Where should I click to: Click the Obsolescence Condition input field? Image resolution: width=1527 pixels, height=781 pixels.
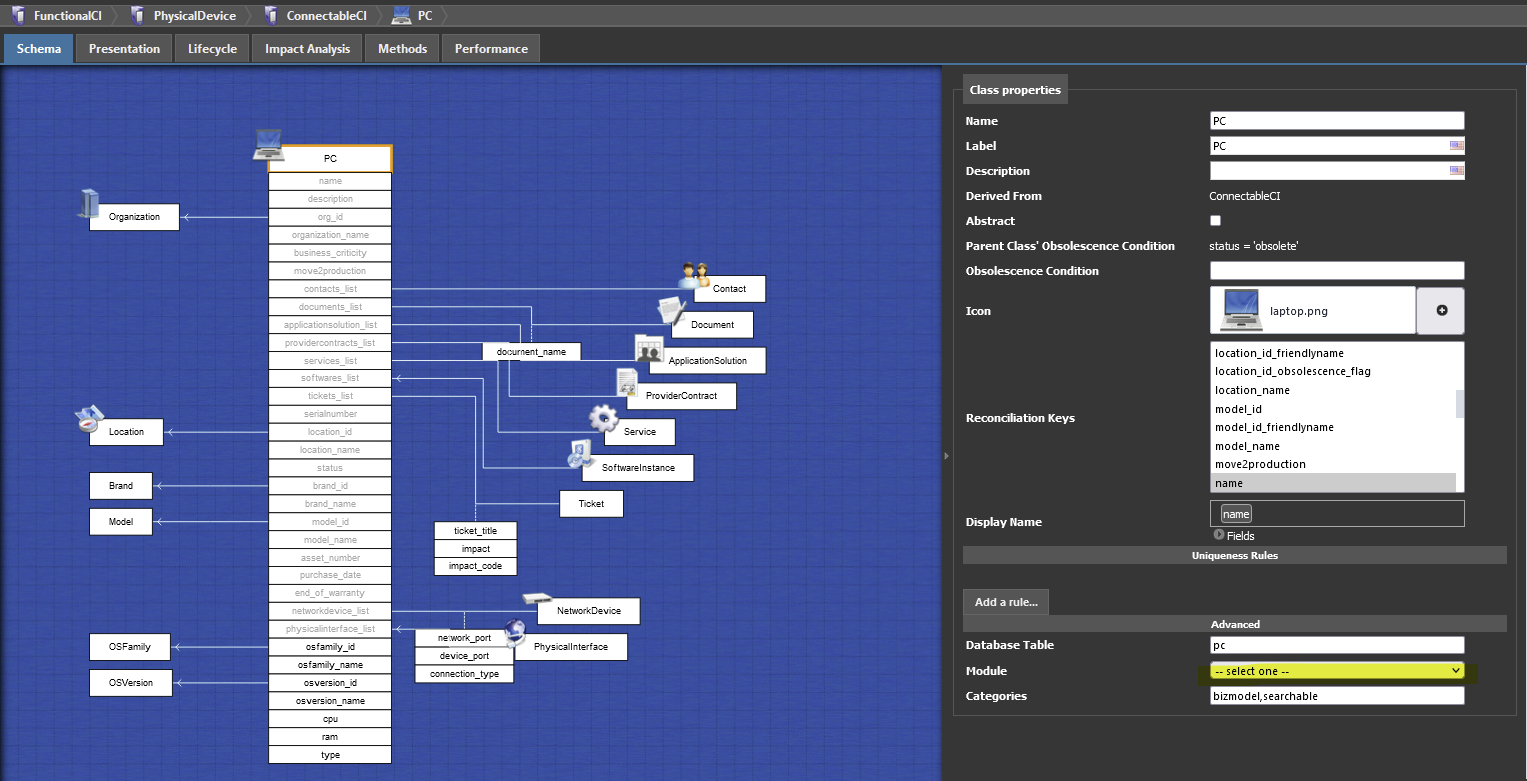coord(1336,271)
